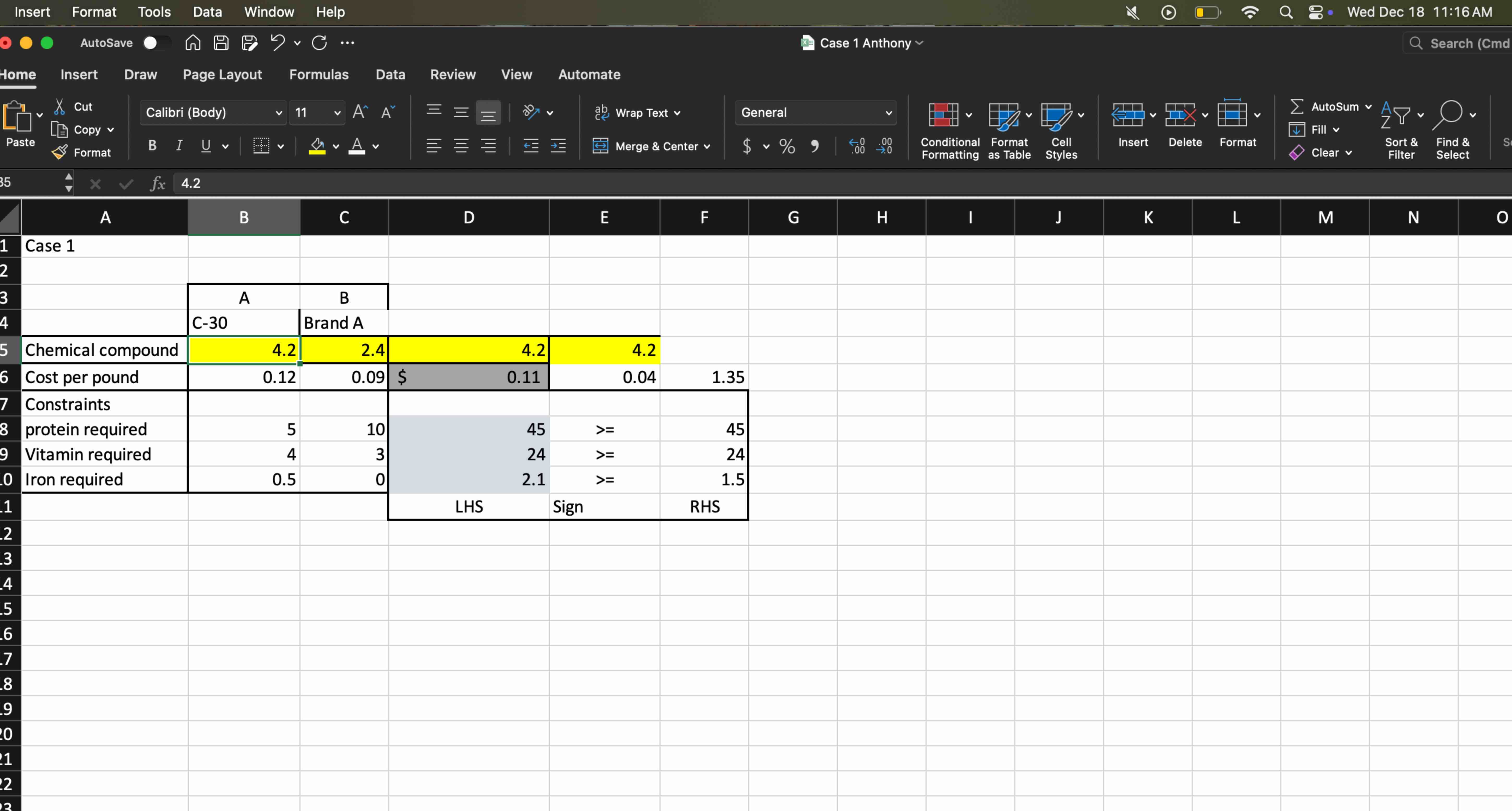1512x811 pixels.
Task: Open the General number format dropdown
Action: pos(888,113)
